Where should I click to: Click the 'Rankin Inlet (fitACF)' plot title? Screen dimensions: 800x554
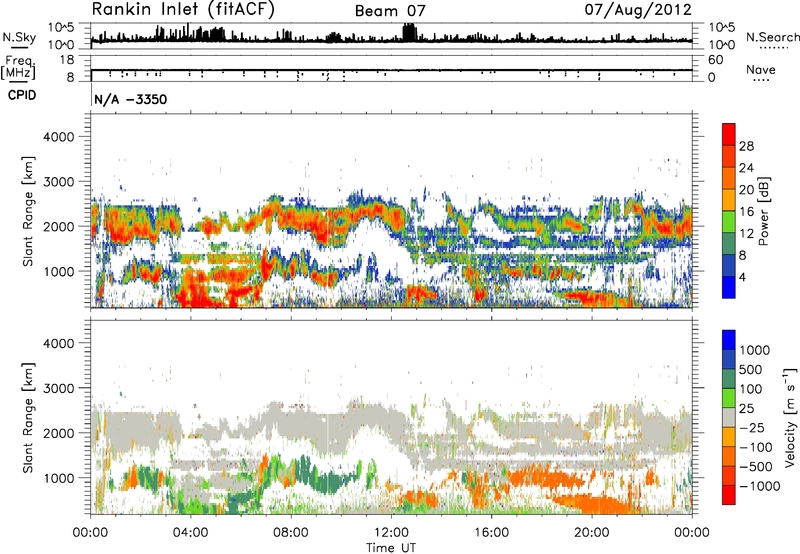183,9
